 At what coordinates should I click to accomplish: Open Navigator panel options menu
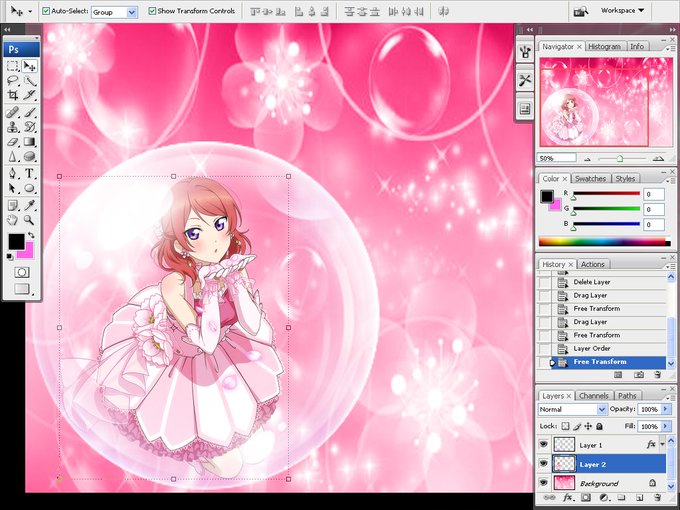(x=671, y=49)
